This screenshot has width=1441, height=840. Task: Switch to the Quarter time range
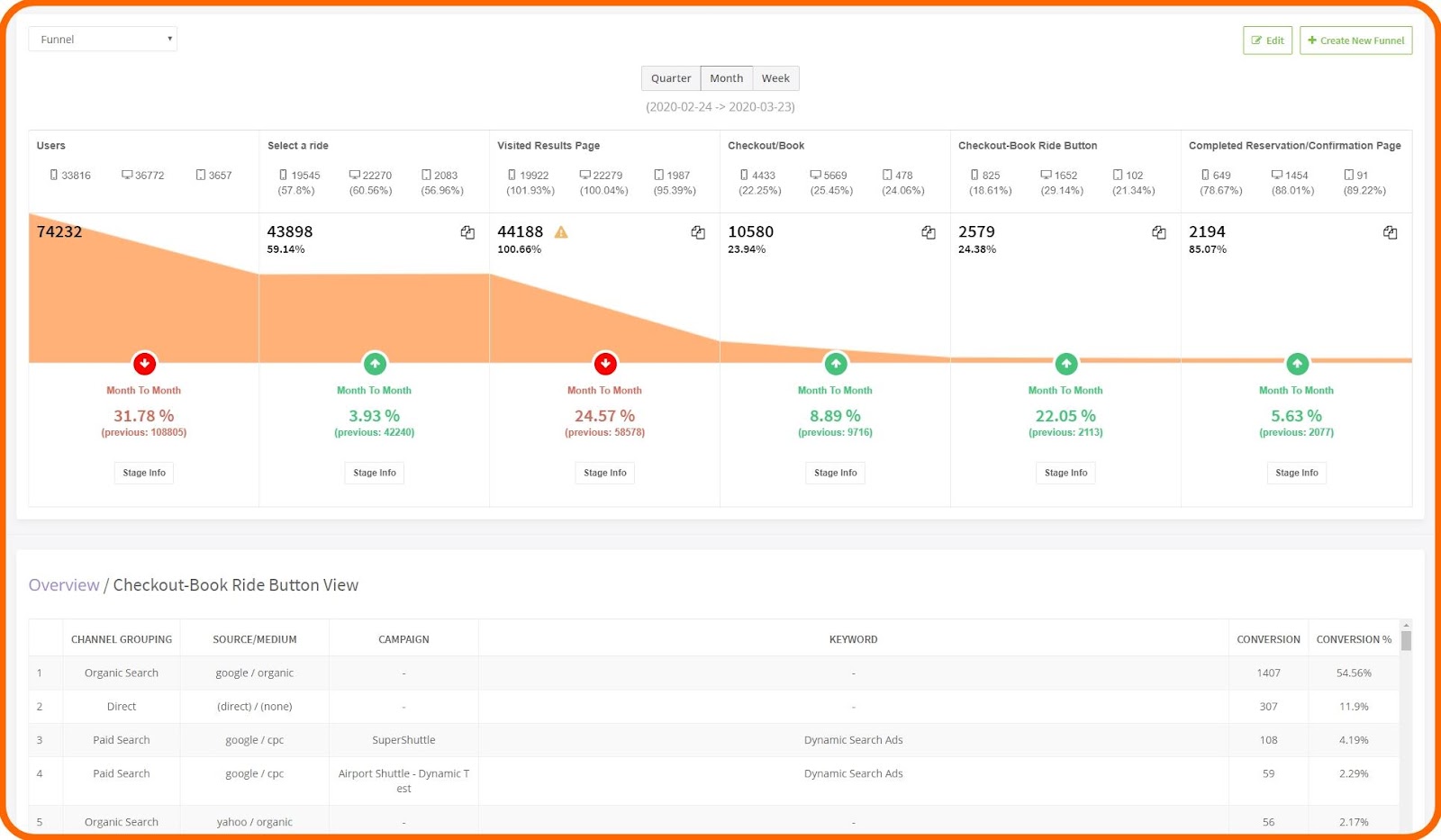(x=671, y=78)
